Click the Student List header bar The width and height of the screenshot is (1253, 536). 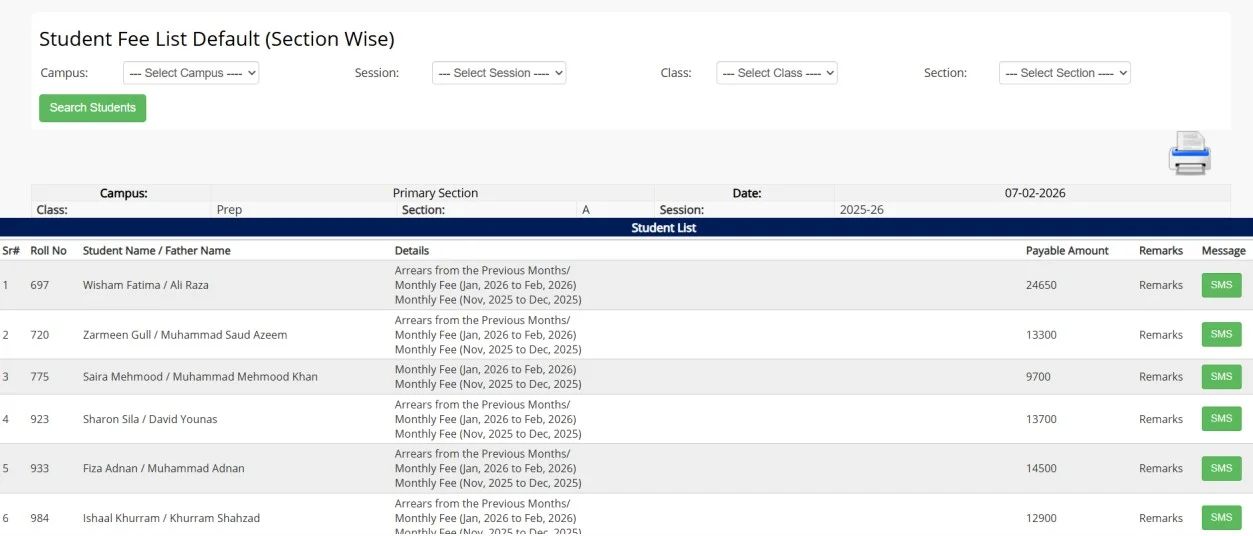pyautogui.click(x=663, y=228)
